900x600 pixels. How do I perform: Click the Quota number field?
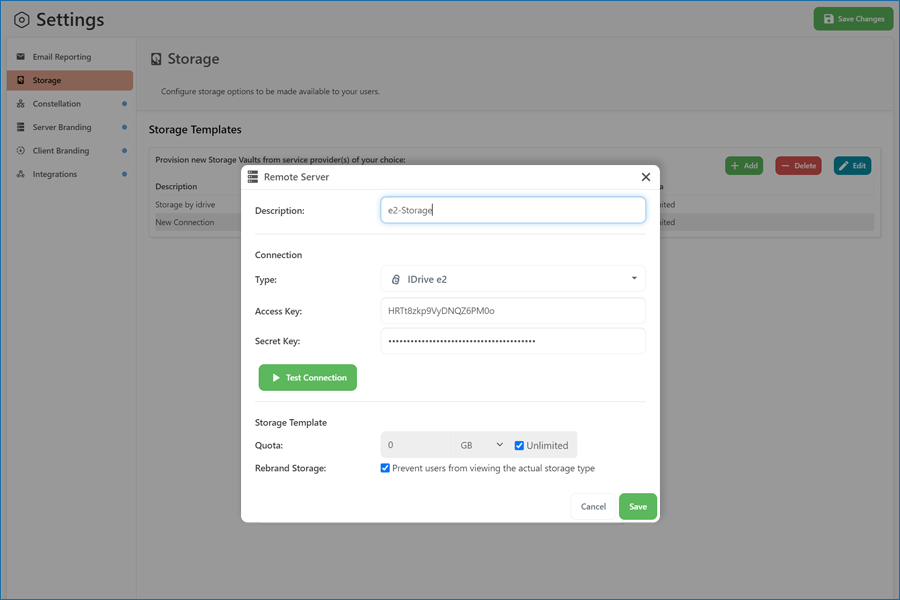416,445
